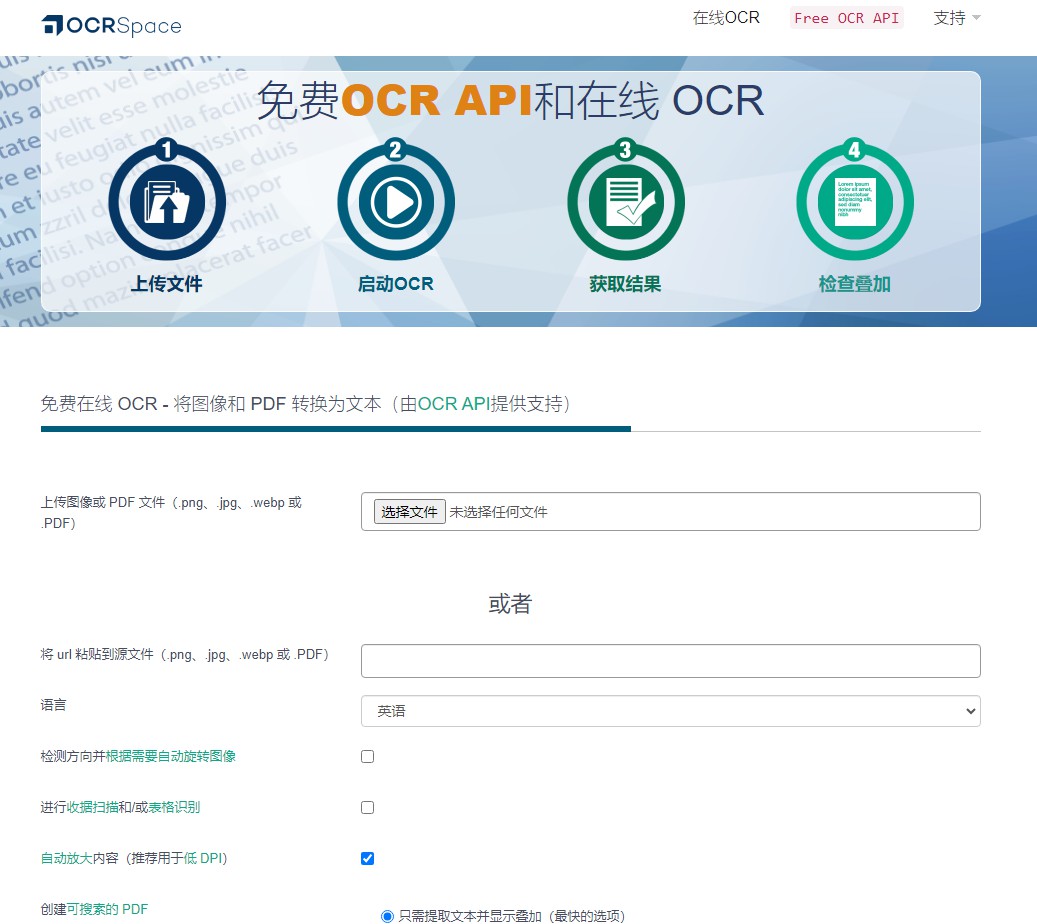This screenshot has width=1037, height=924.
Task: Click the 未选择任何文件 text
Action: [x=499, y=512]
